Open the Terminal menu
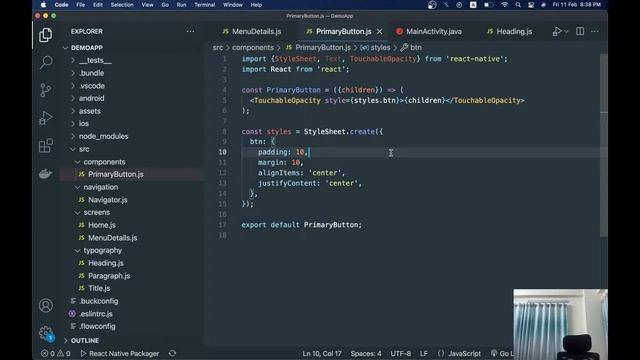 tap(204, 5)
